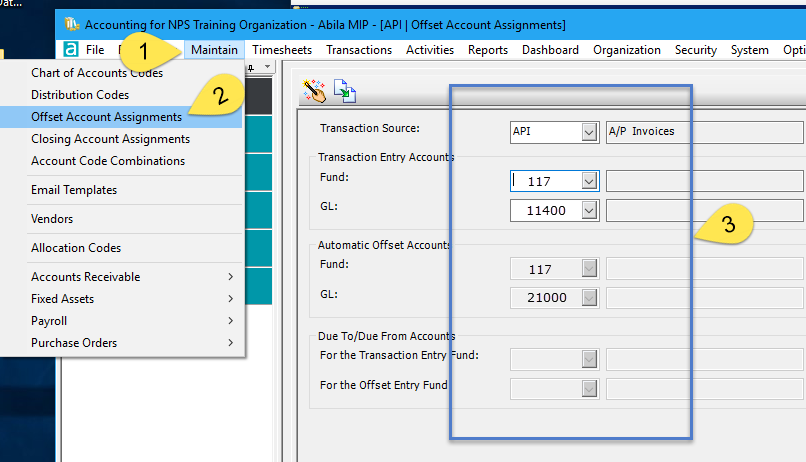Click the Abila 'a' logo icon in menu bar

click(71, 49)
